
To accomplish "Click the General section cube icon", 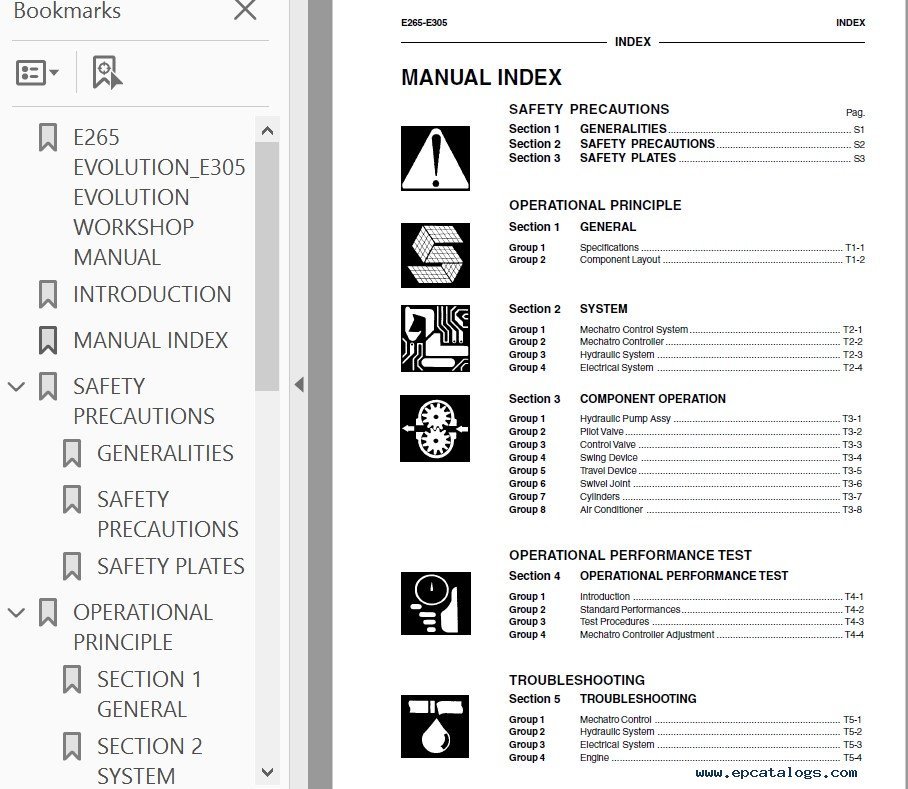I will point(435,255).
